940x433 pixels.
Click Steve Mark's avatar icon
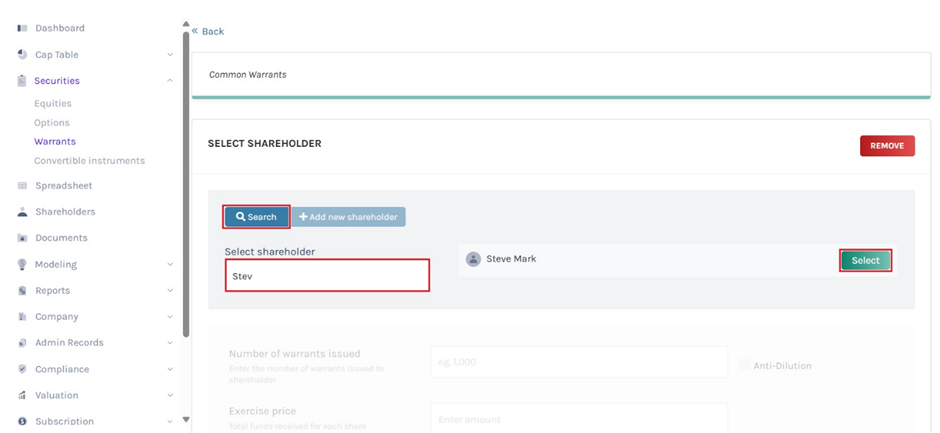(x=473, y=259)
